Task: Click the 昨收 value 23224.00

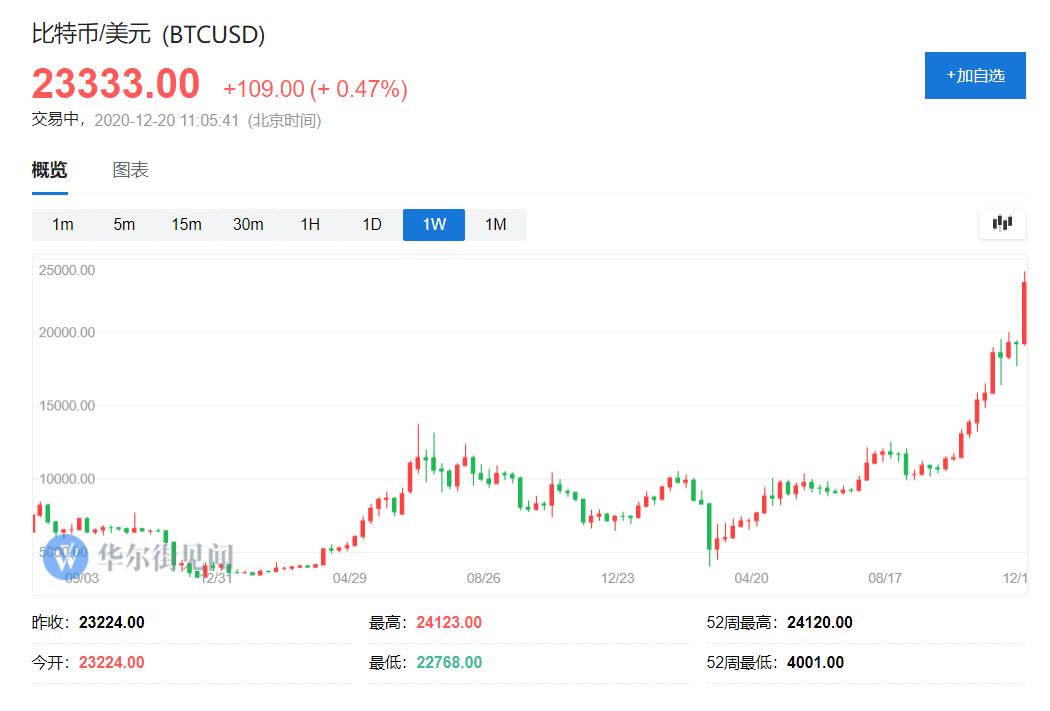Action: tap(110, 621)
